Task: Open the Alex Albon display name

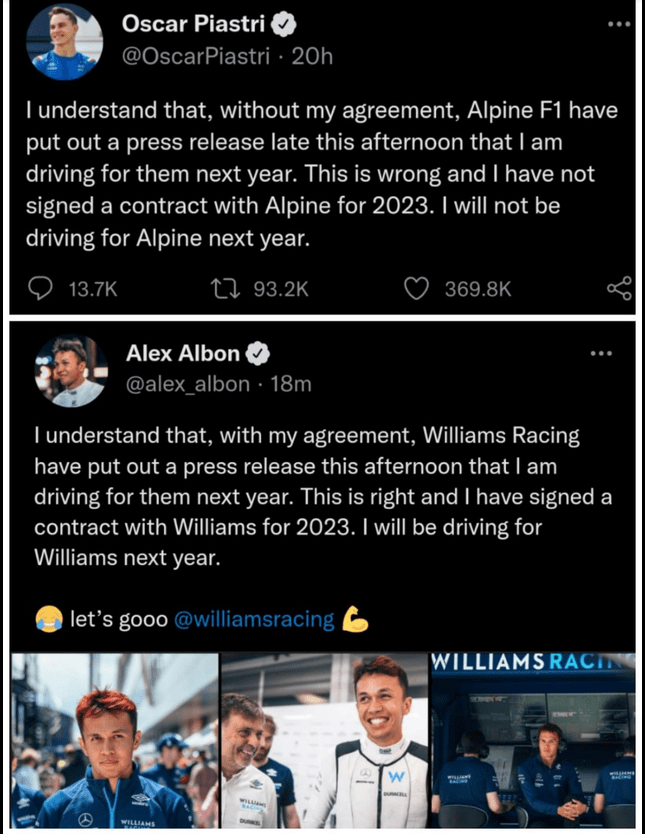Action: tap(183, 354)
